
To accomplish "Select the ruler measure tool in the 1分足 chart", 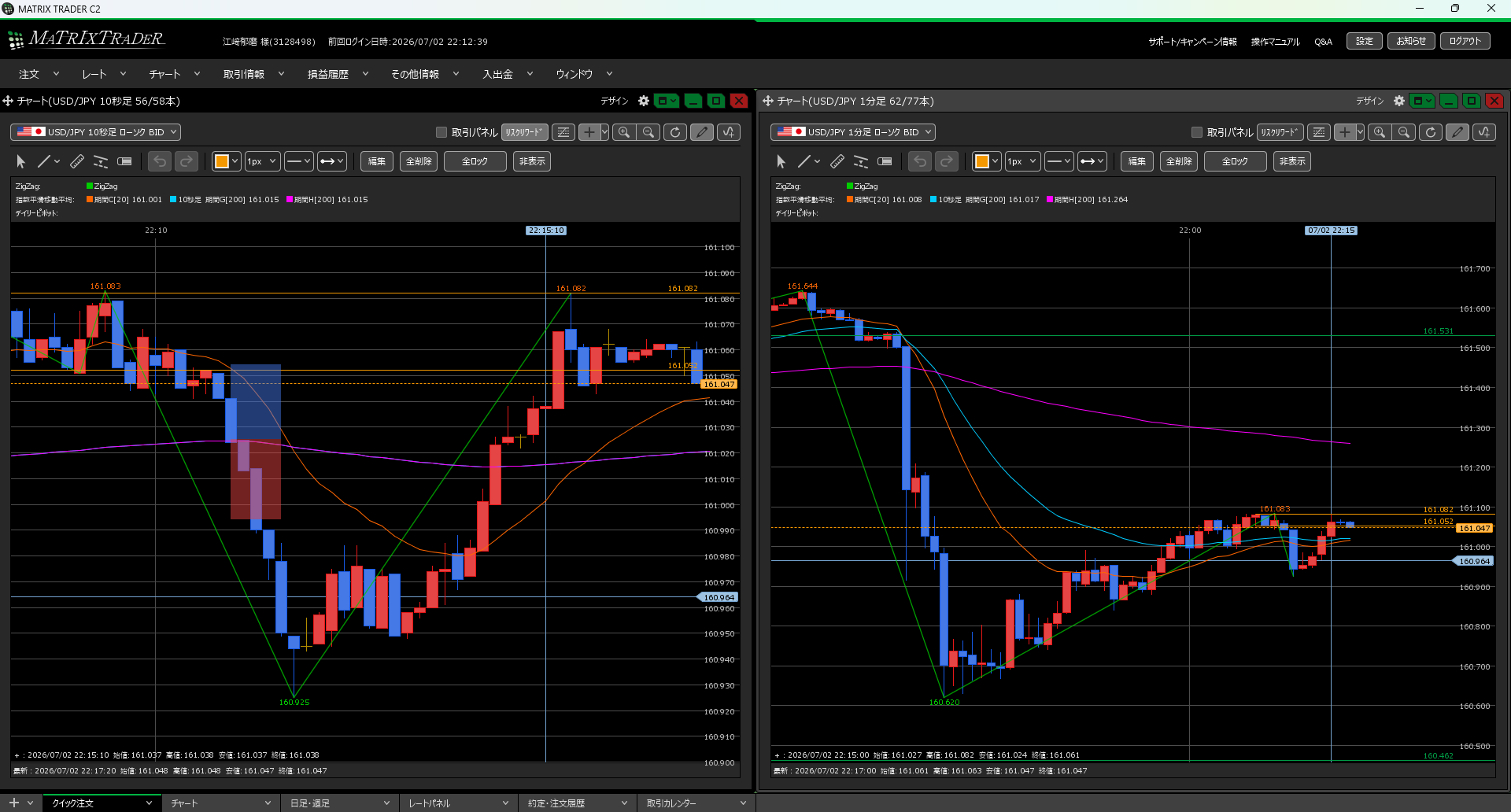I will tap(837, 161).
